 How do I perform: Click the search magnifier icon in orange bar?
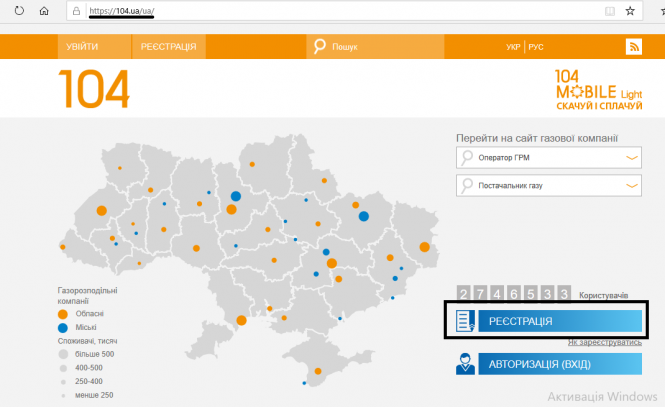(x=320, y=46)
